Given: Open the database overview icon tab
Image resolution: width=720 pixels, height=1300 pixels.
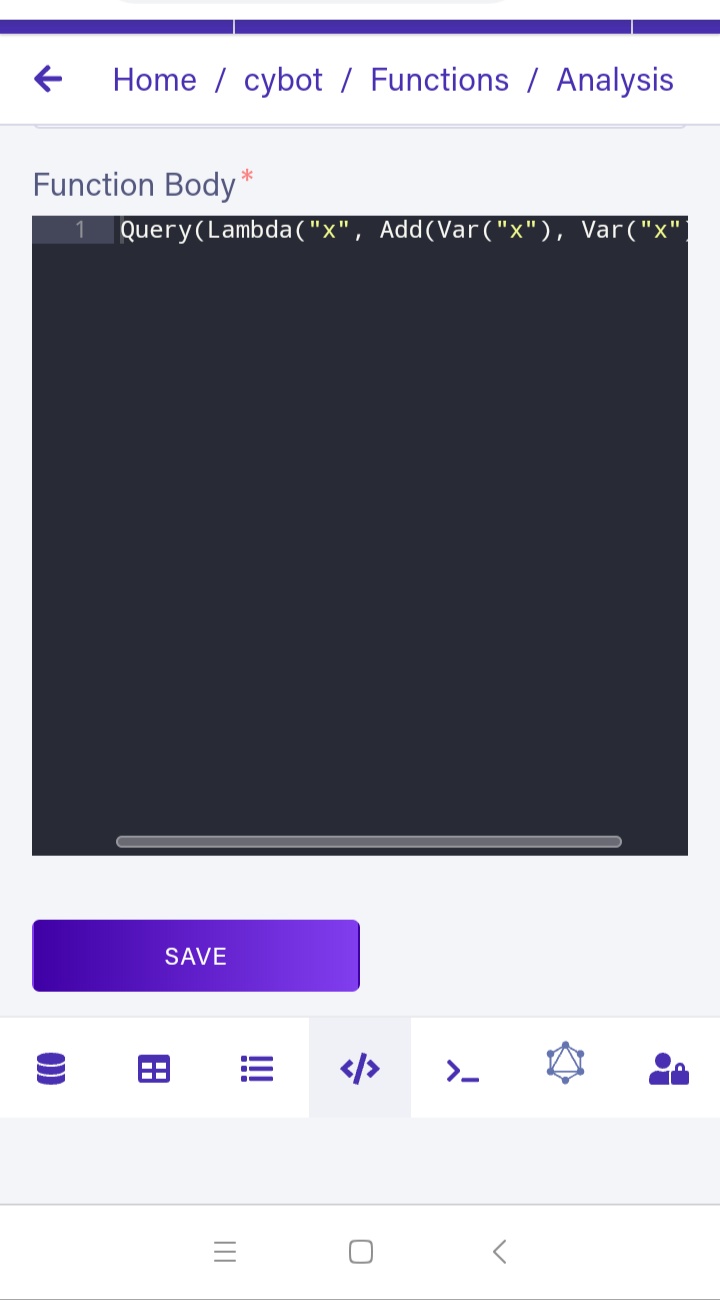Looking at the screenshot, I should [51, 1069].
